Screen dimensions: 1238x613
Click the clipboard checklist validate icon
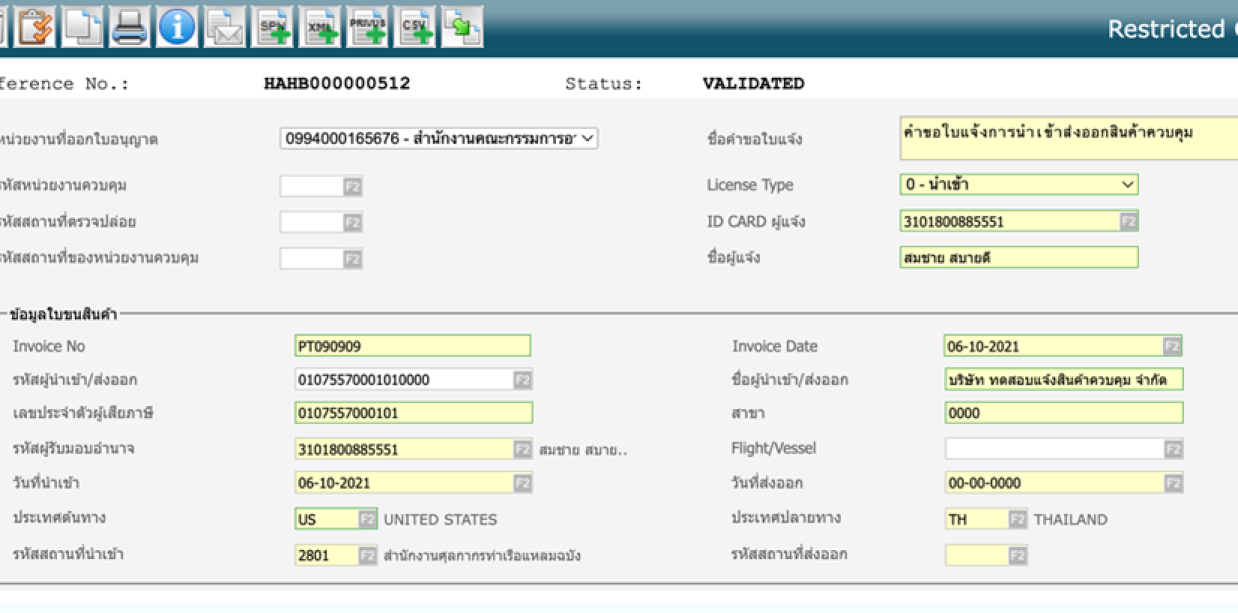coord(35,27)
